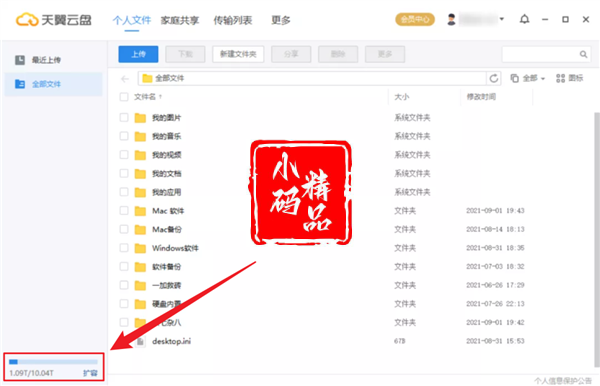The width and height of the screenshot is (600, 386).
Task: Click the folder icon of Mac备份
Action: click(x=140, y=230)
